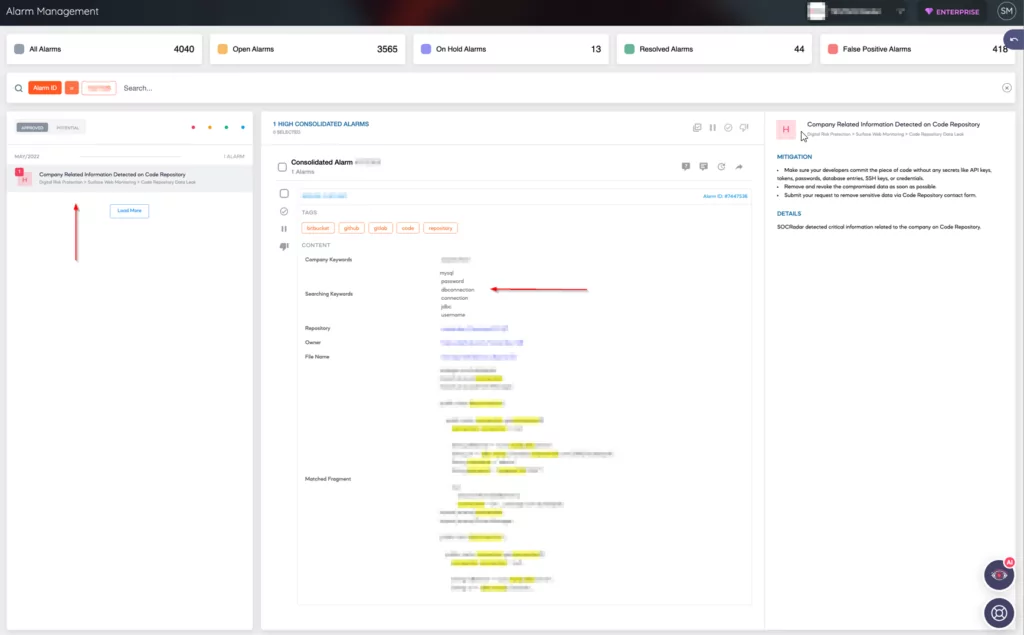
Task: Click the MAY/2022 group label
Action: tap(27, 157)
